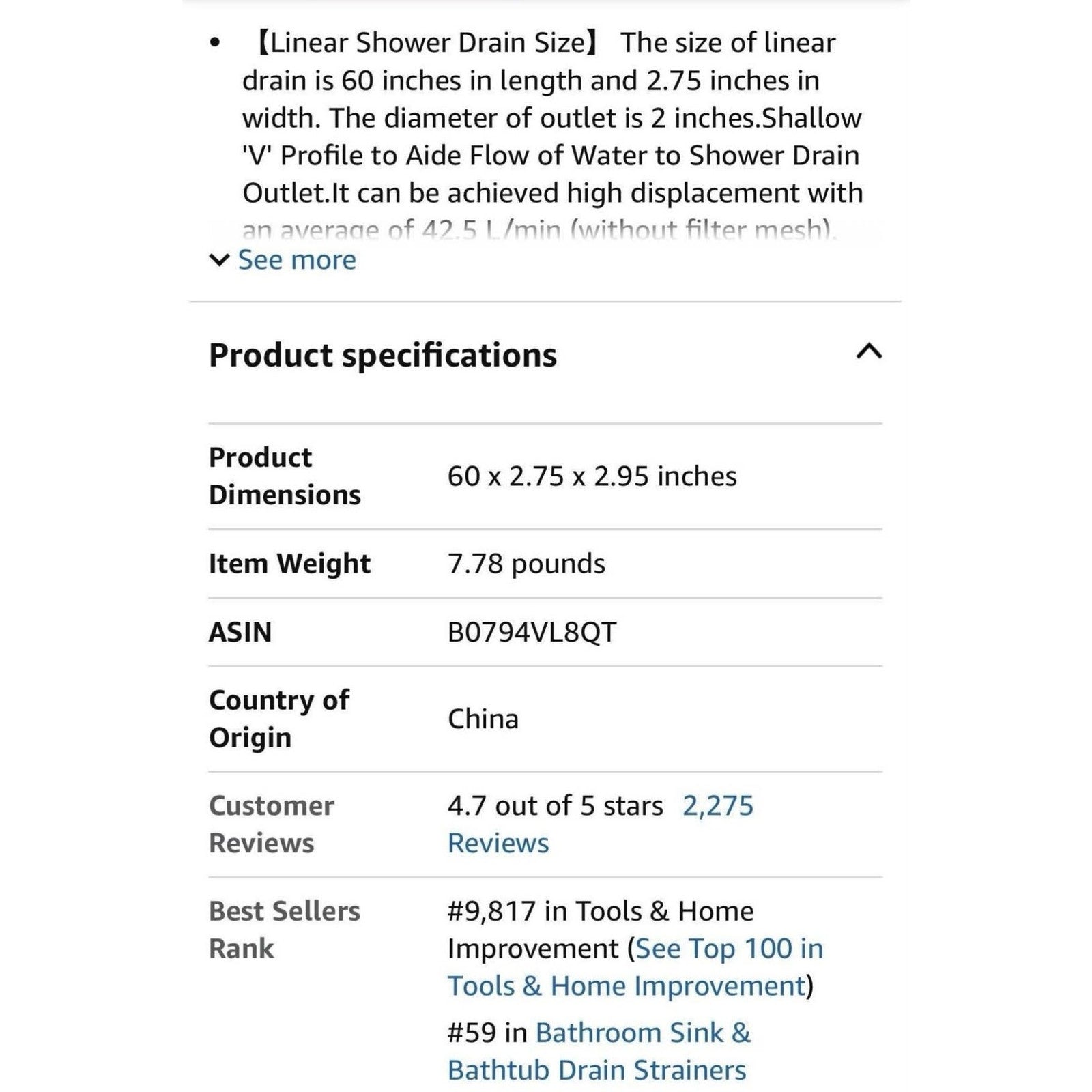1092x1092 pixels.
Task: Click the 4.7 out of 5 stars text
Action: tap(555, 806)
